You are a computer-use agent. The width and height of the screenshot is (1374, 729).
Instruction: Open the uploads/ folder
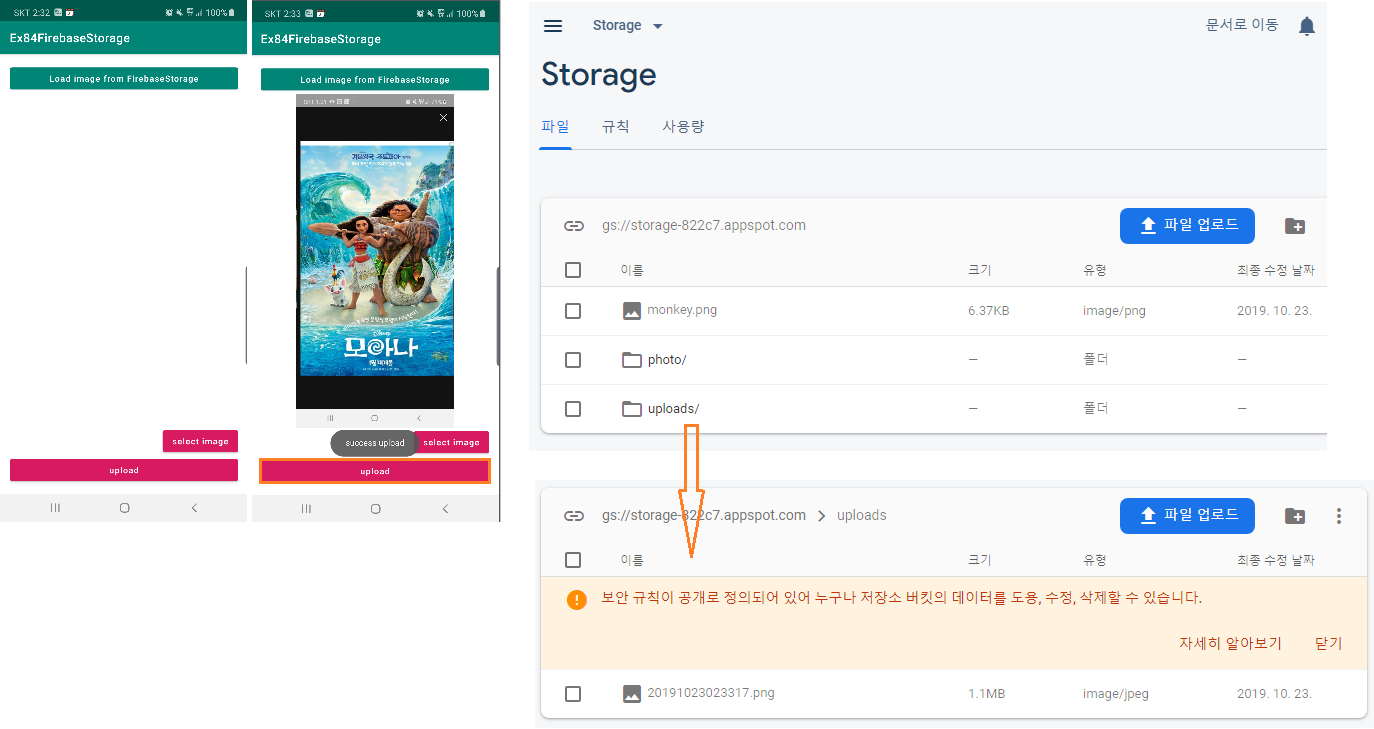click(673, 409)
